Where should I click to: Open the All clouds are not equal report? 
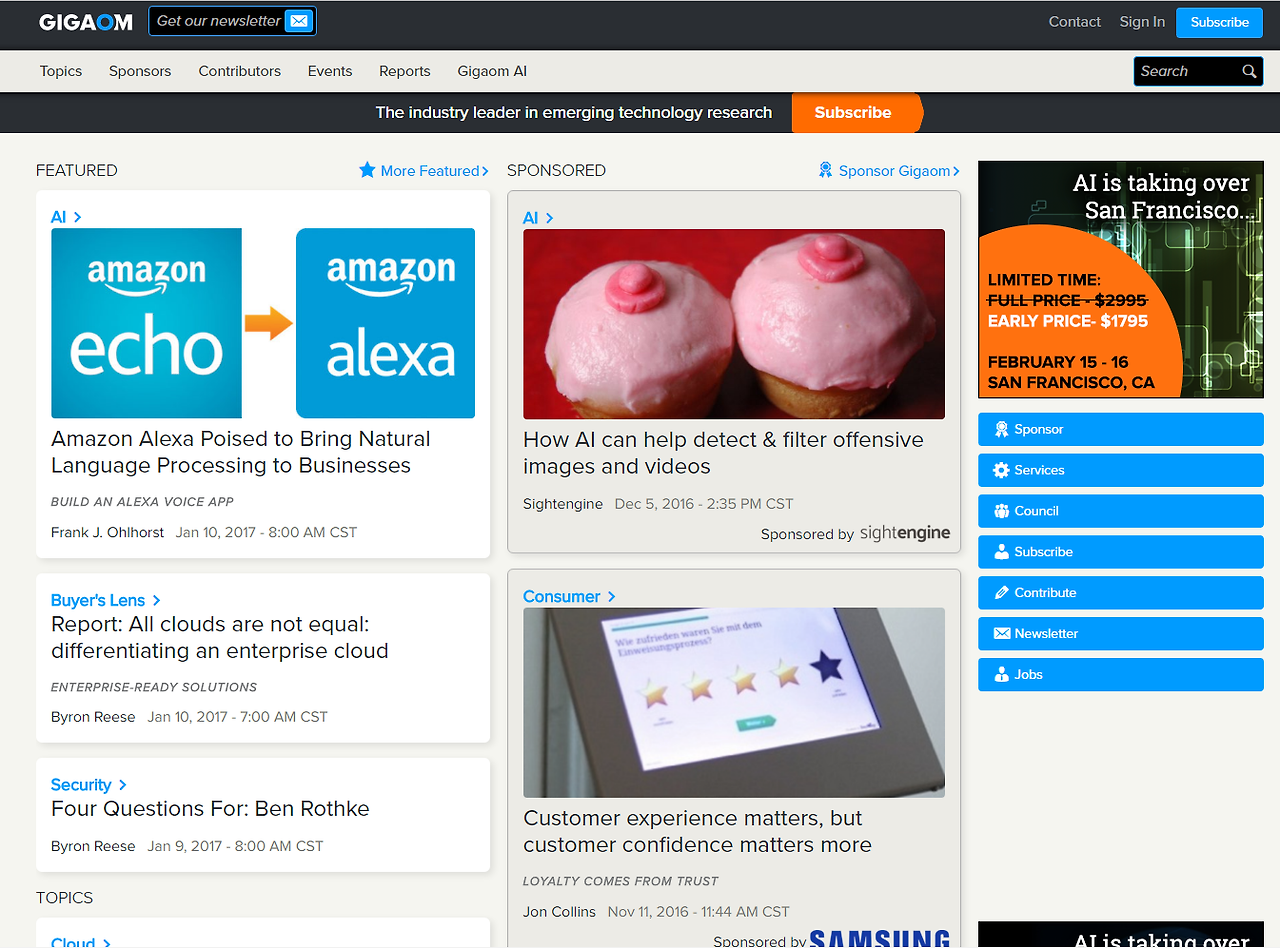tap(220, 638)
